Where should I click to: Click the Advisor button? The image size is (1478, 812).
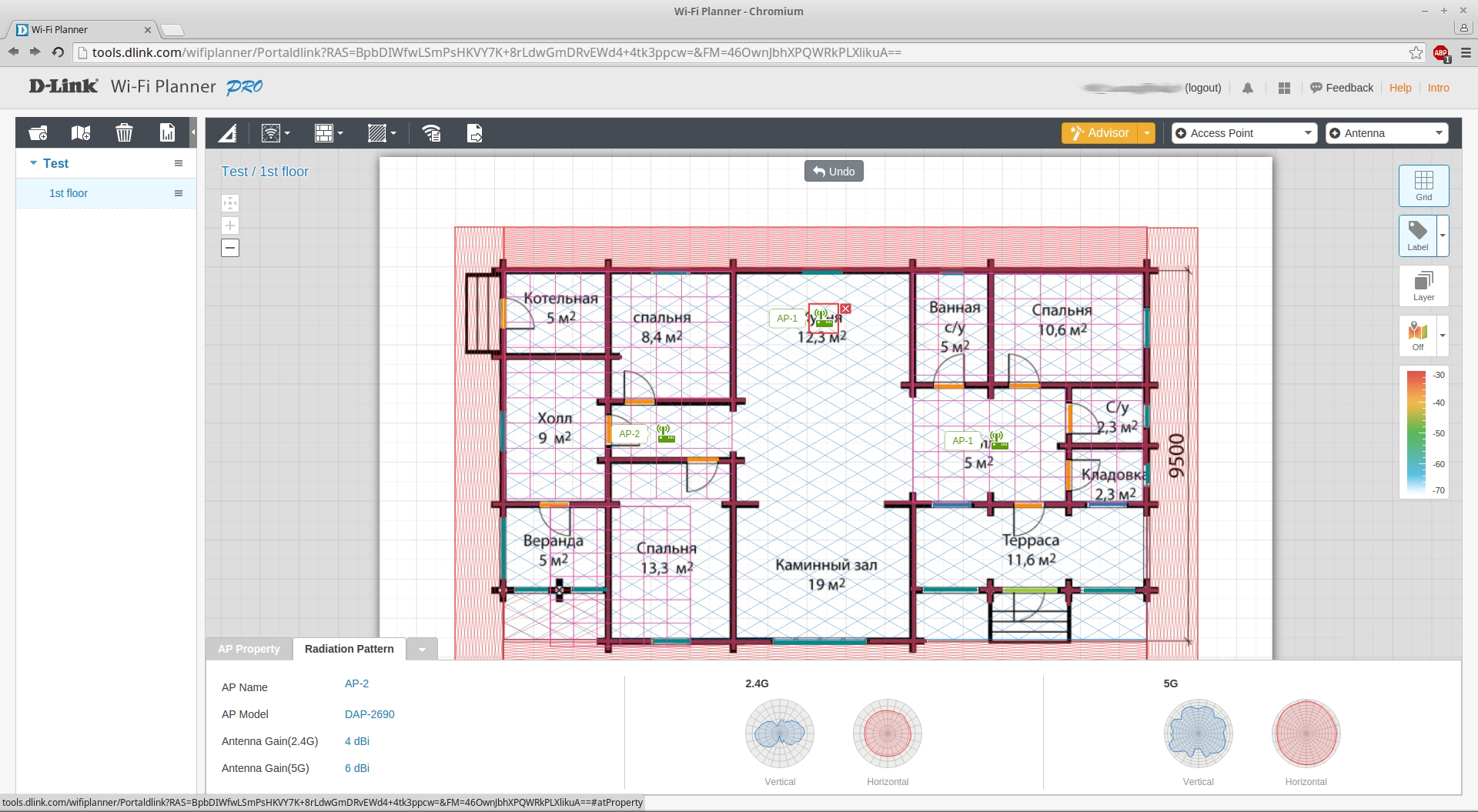pyautogui.click(x=1099, y=133)
